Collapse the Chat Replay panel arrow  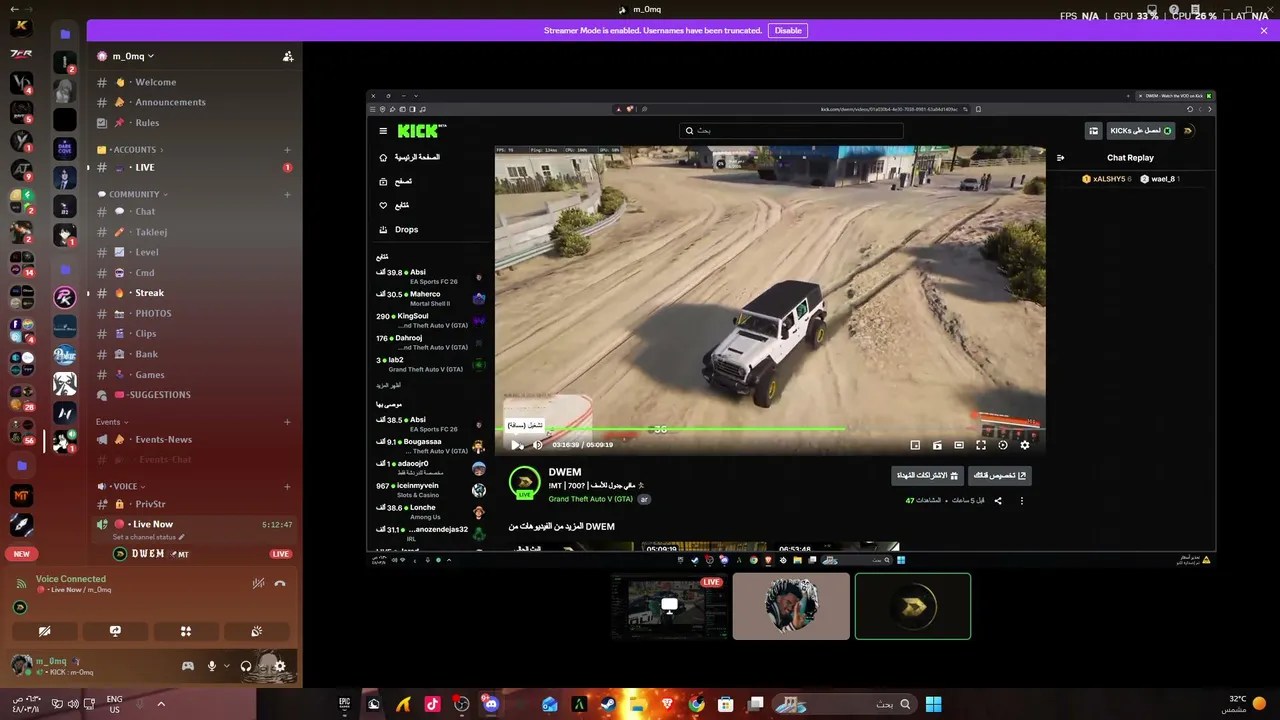(x=1060, y=158)
